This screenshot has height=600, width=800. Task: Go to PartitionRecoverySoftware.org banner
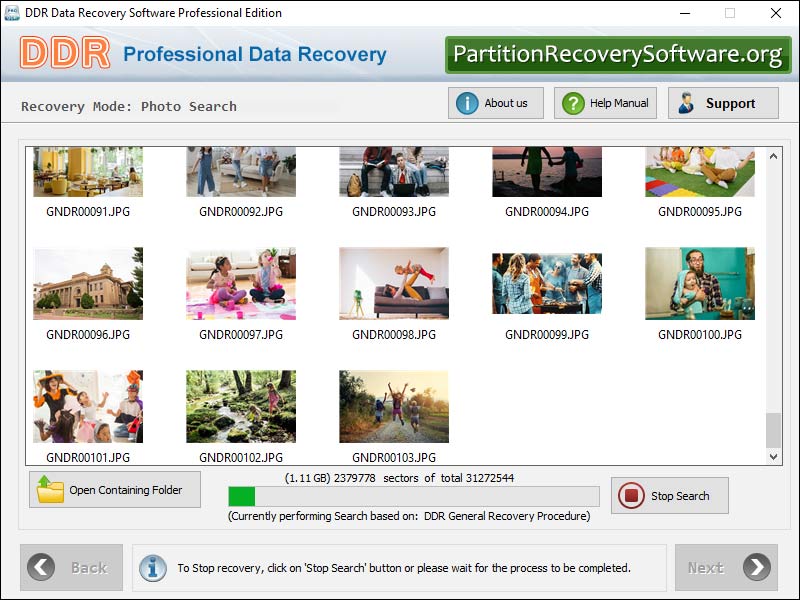click(618, 55)
